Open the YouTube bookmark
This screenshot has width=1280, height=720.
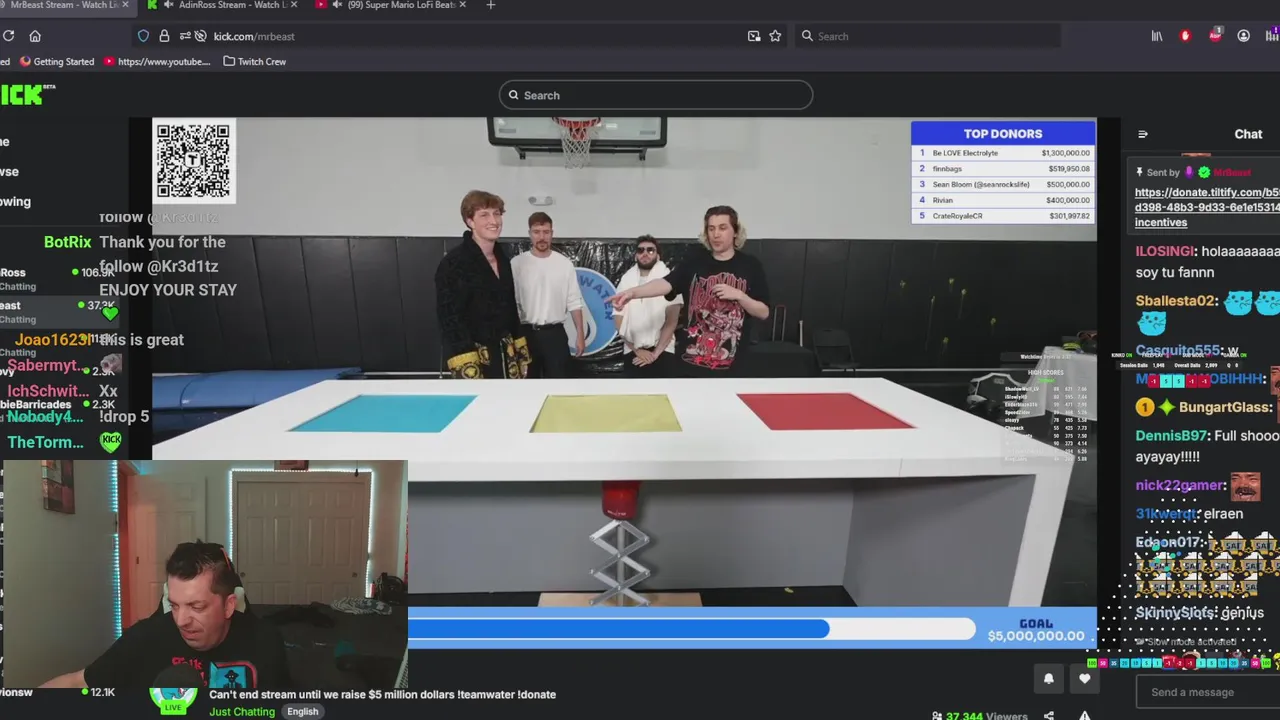click(157, 62)
